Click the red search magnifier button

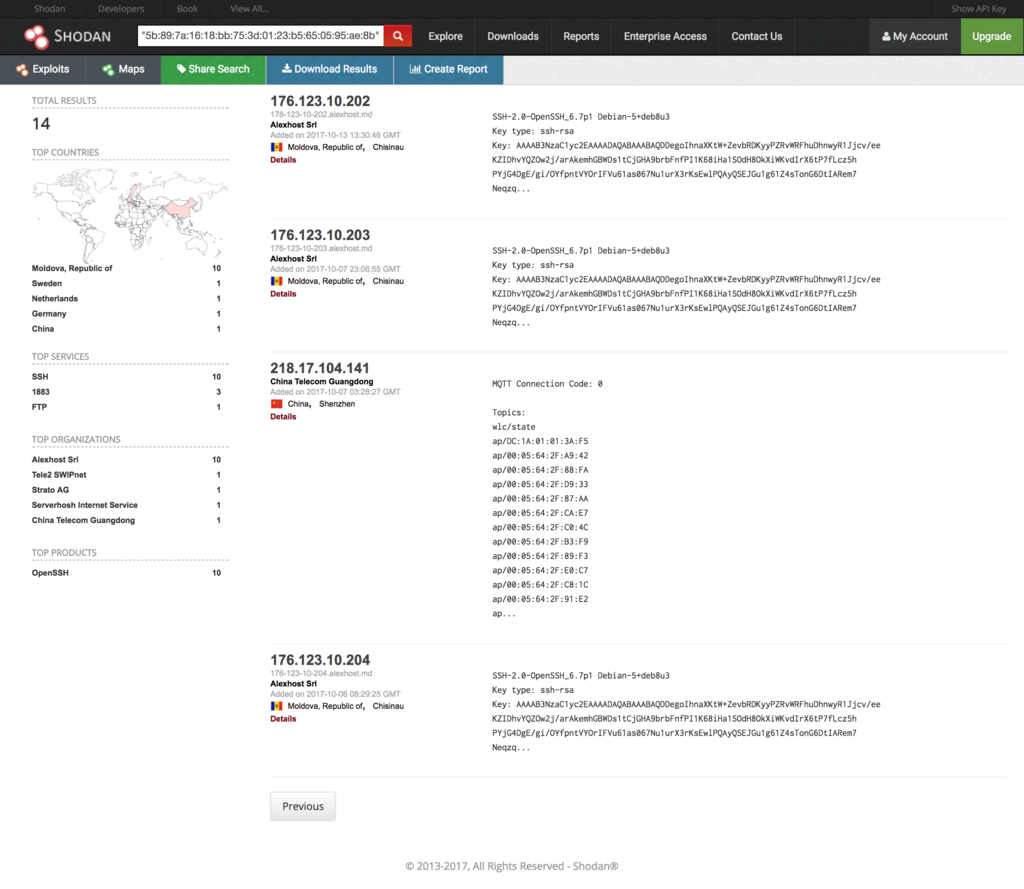pos(398,36)
